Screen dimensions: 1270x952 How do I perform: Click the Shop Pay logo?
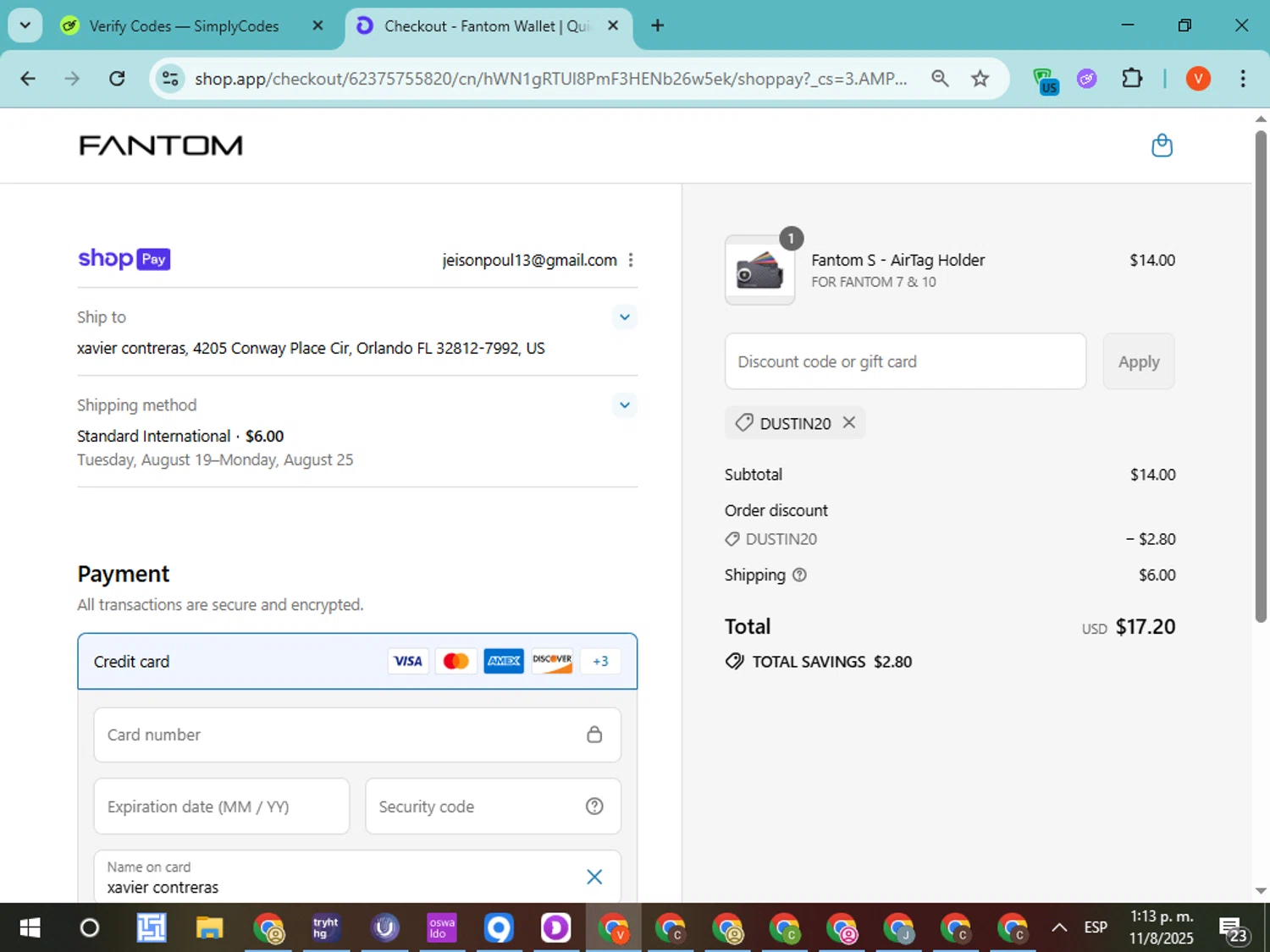(x=124, y=259)
